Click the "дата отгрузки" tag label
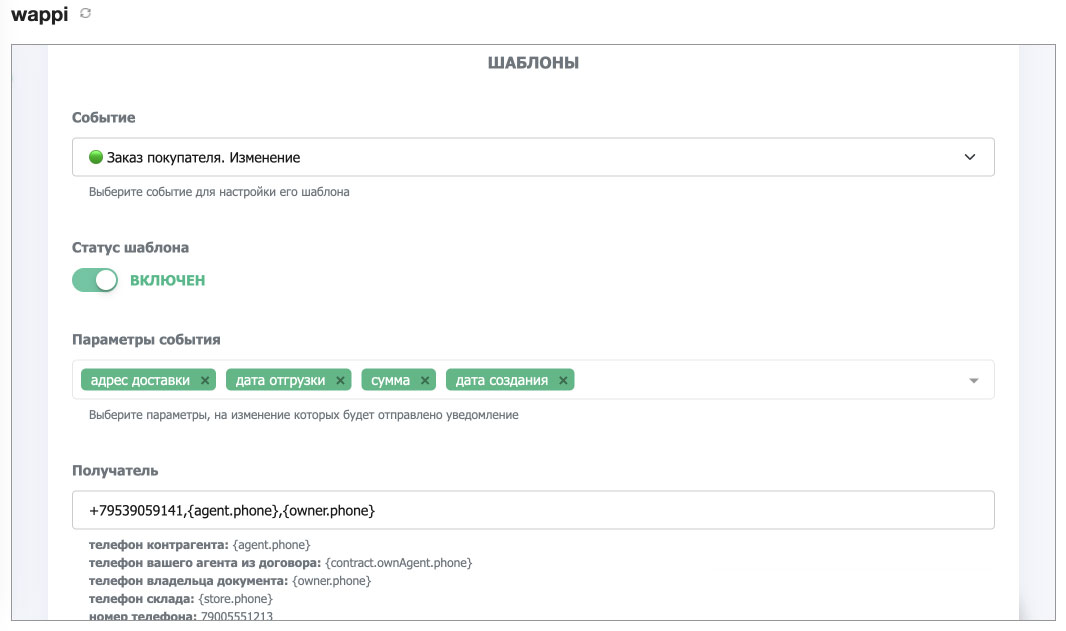This screenshot has height=631, width=1066. (x=280, y=380)
